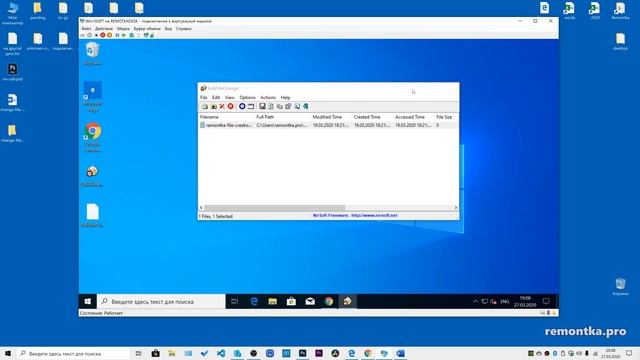Click the teal exit icon in toolbar
The height and width of the screenshot is (360, 640).
305,107
